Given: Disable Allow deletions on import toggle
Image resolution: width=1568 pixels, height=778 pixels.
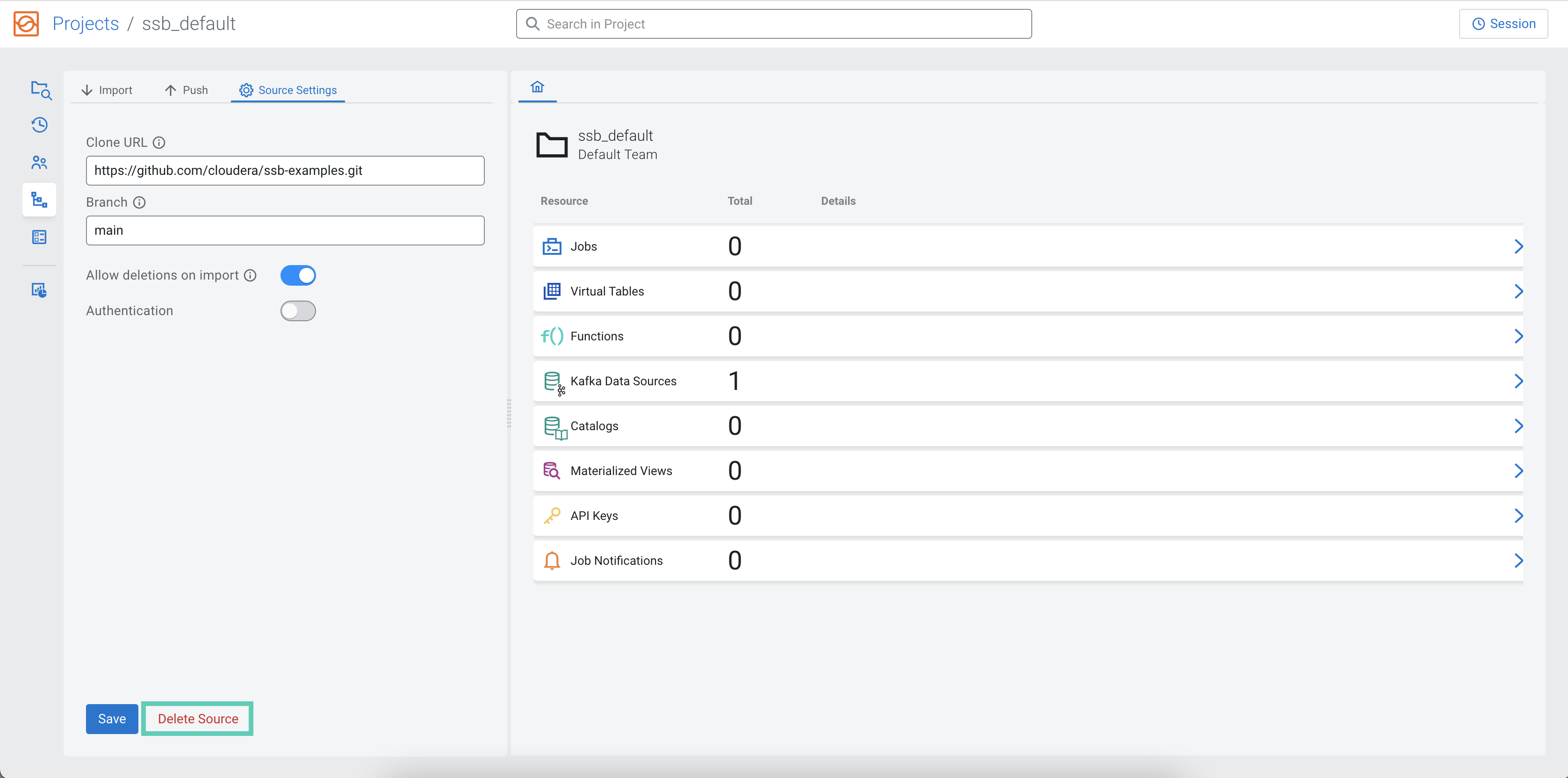Looking at the screenshot, I should pyautogui.click(x=298, y=275).
